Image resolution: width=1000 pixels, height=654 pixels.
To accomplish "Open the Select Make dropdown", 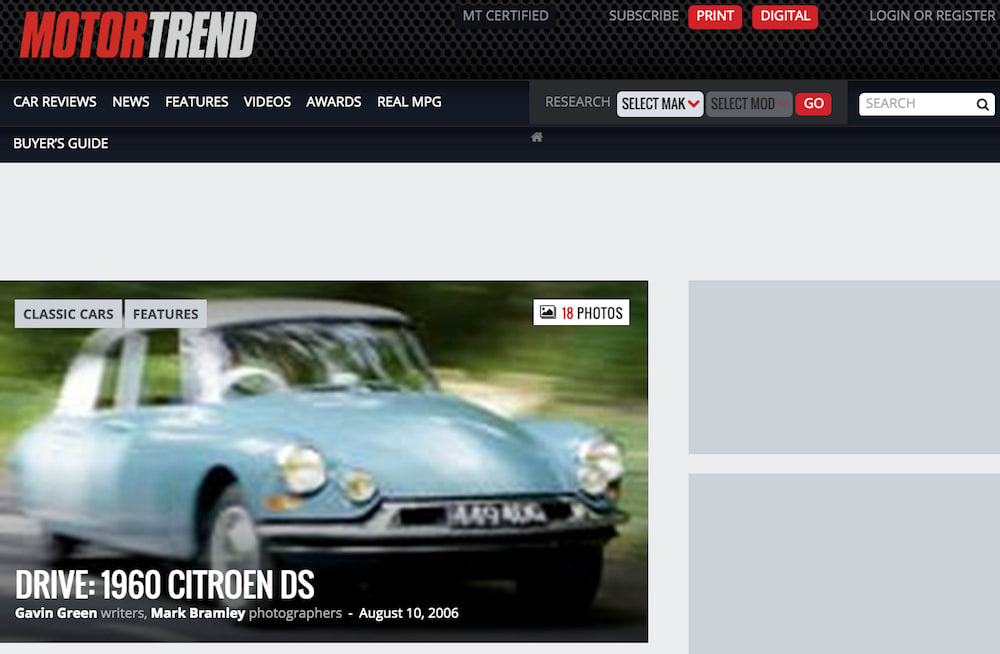I will tap(660, 104).
